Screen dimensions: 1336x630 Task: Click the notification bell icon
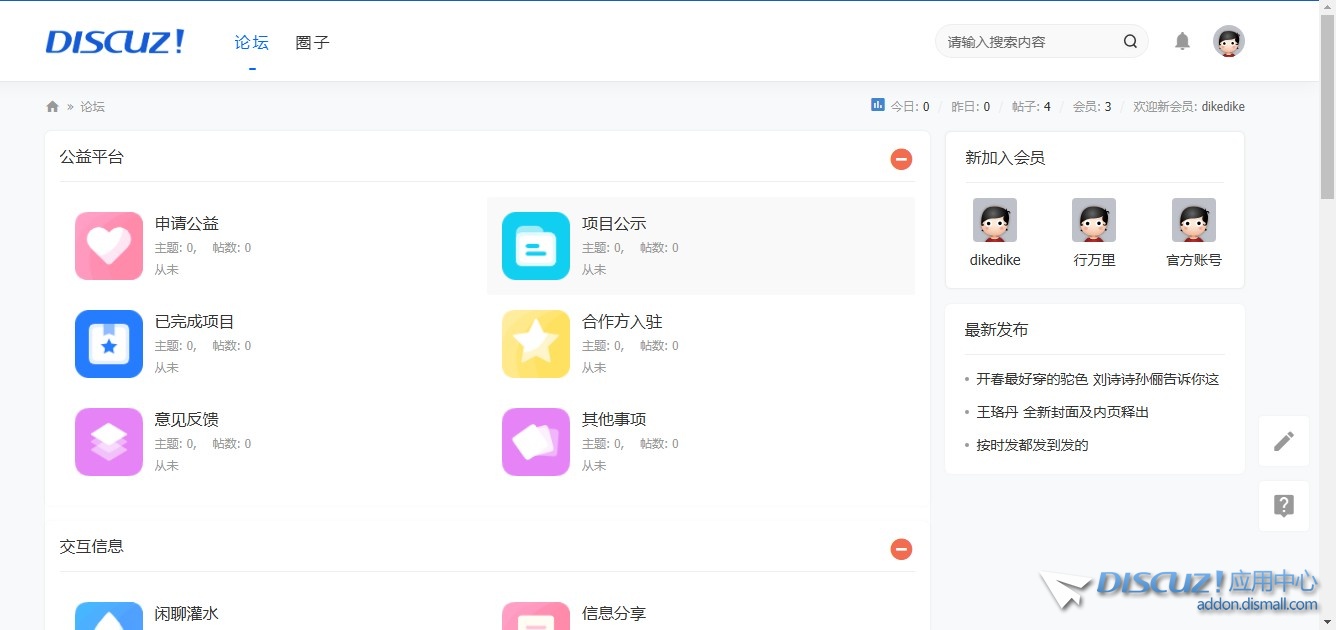(1182, 41)
